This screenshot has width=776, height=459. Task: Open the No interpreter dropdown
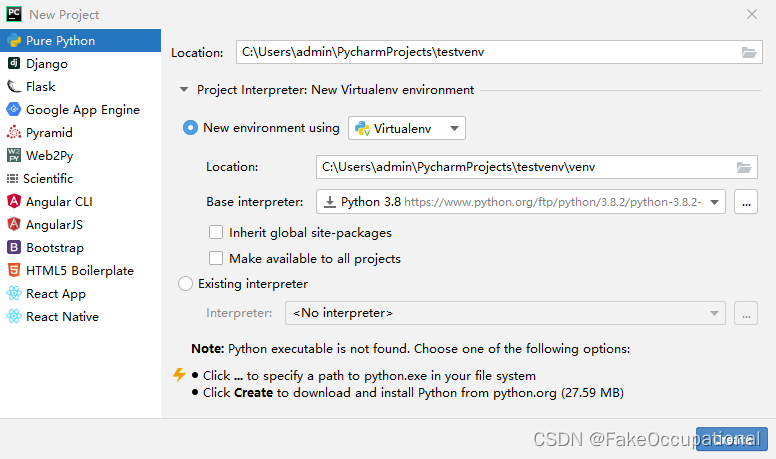click(505, 313)
